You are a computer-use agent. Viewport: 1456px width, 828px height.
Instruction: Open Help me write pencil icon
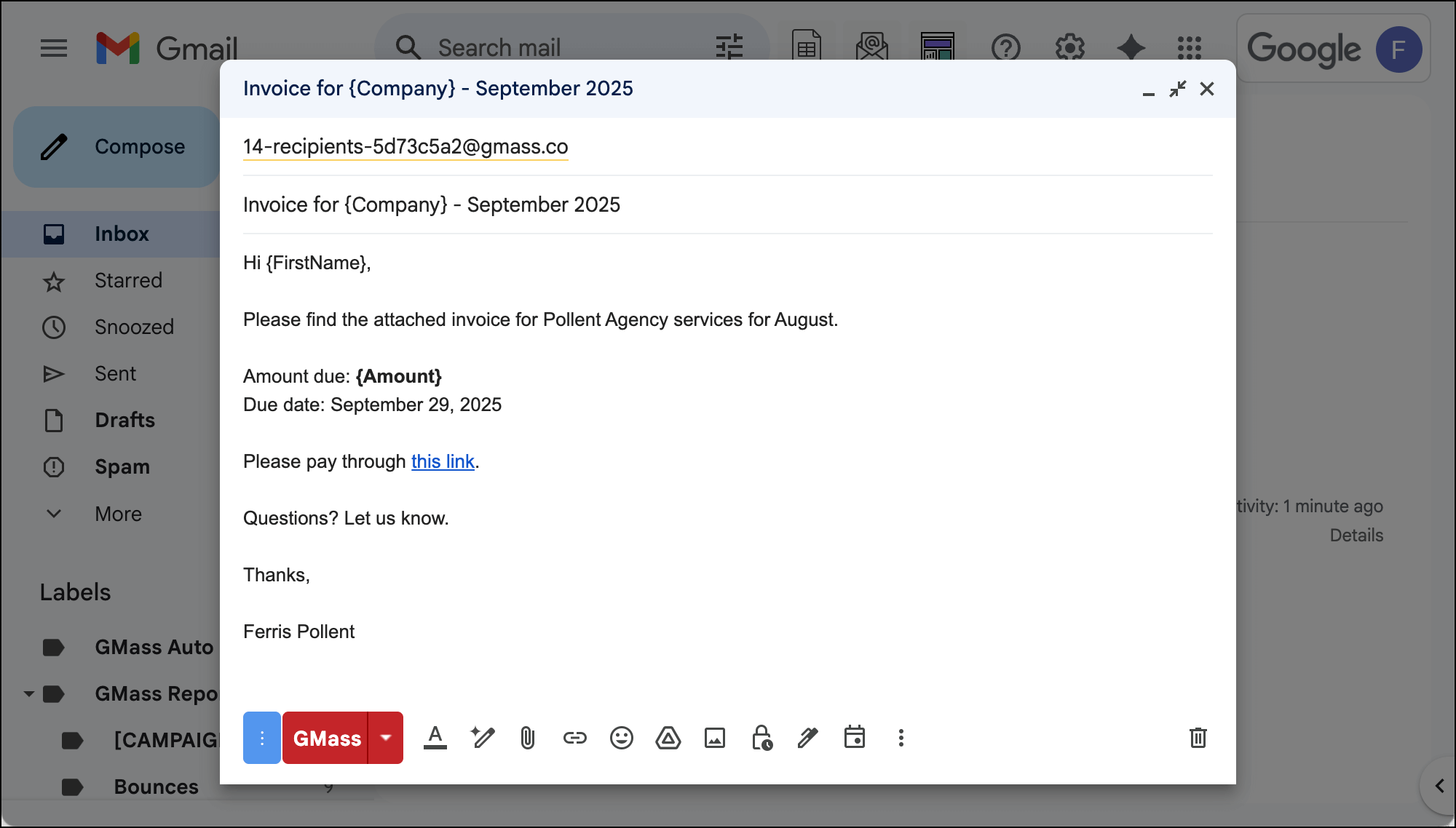[482, 738]
